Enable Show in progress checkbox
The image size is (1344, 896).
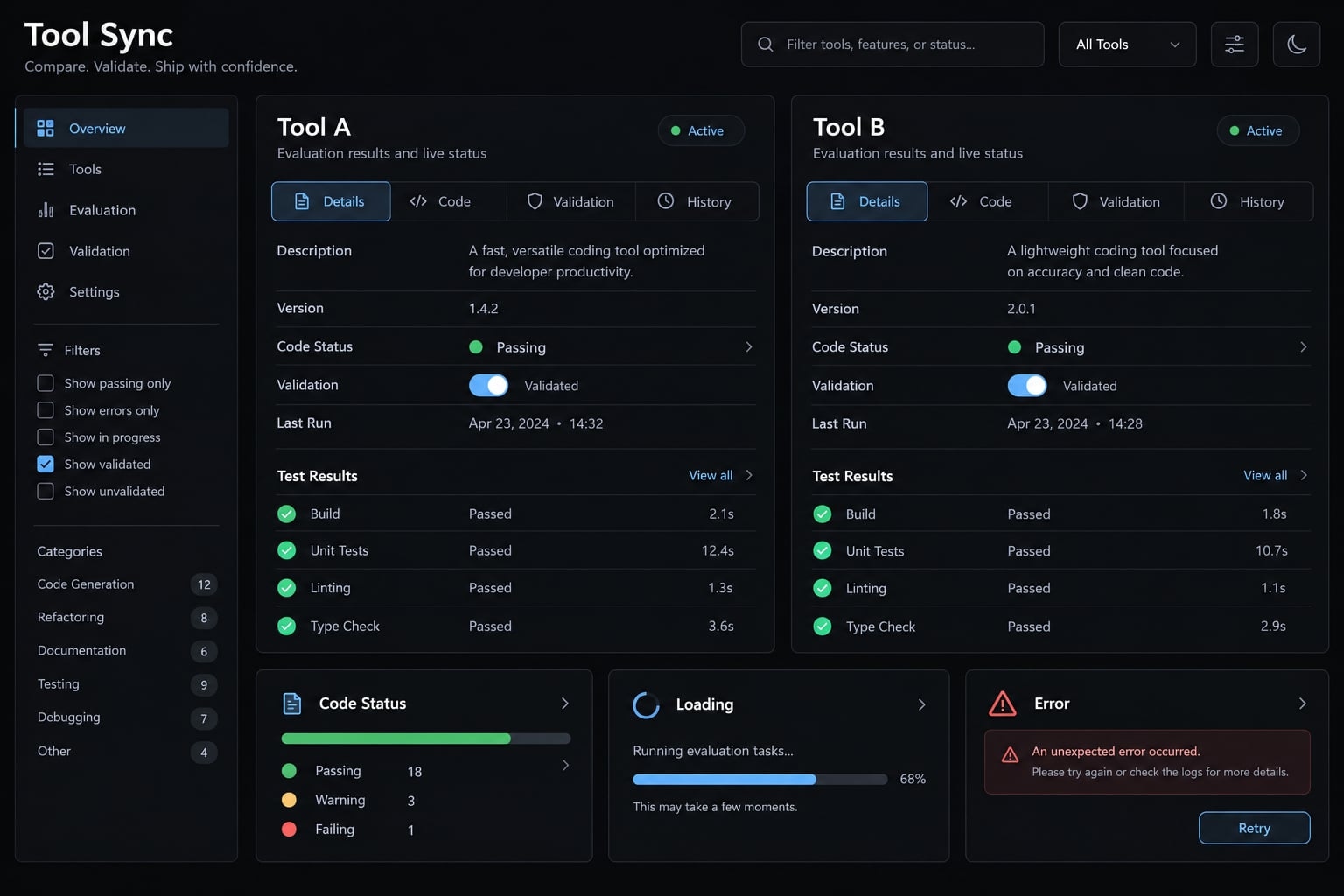point(45,437)
